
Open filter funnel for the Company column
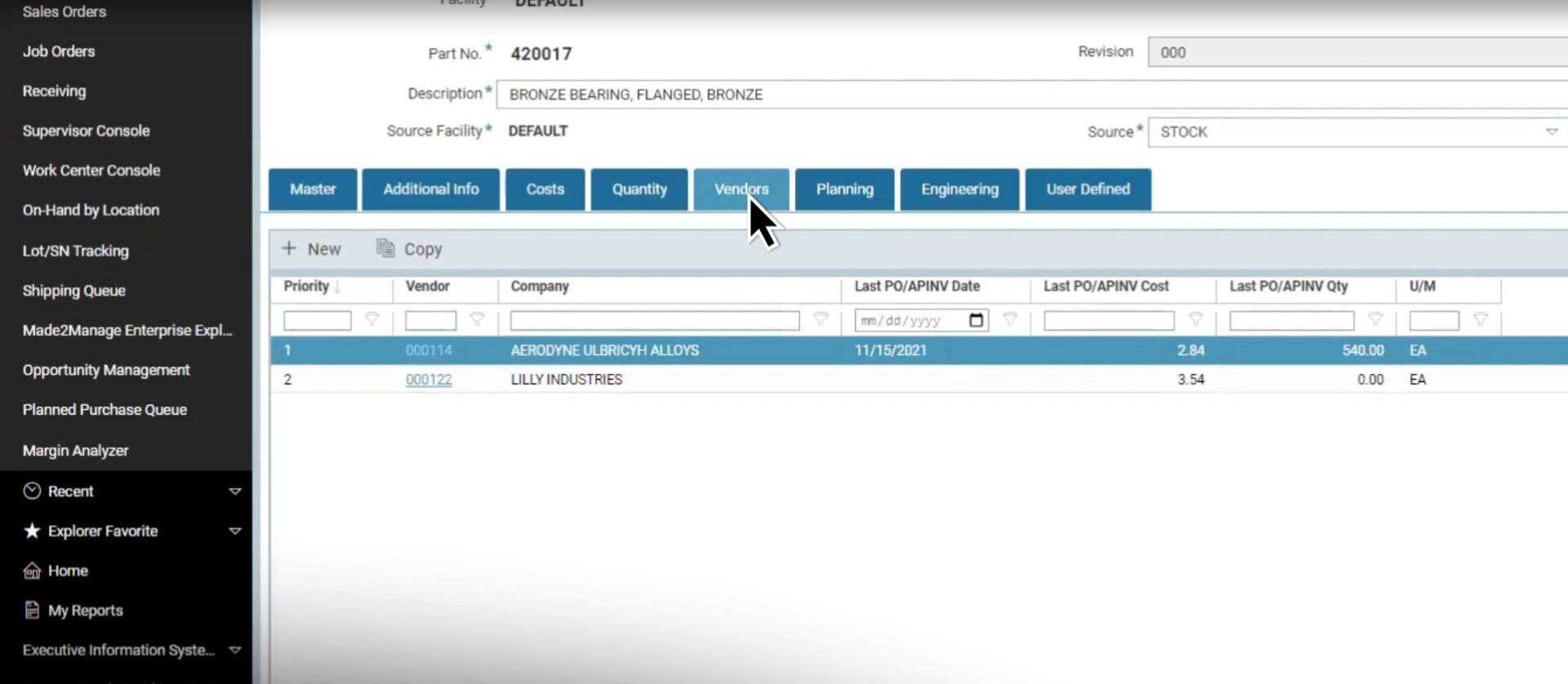pyautogui.click(x=821, y=320)
